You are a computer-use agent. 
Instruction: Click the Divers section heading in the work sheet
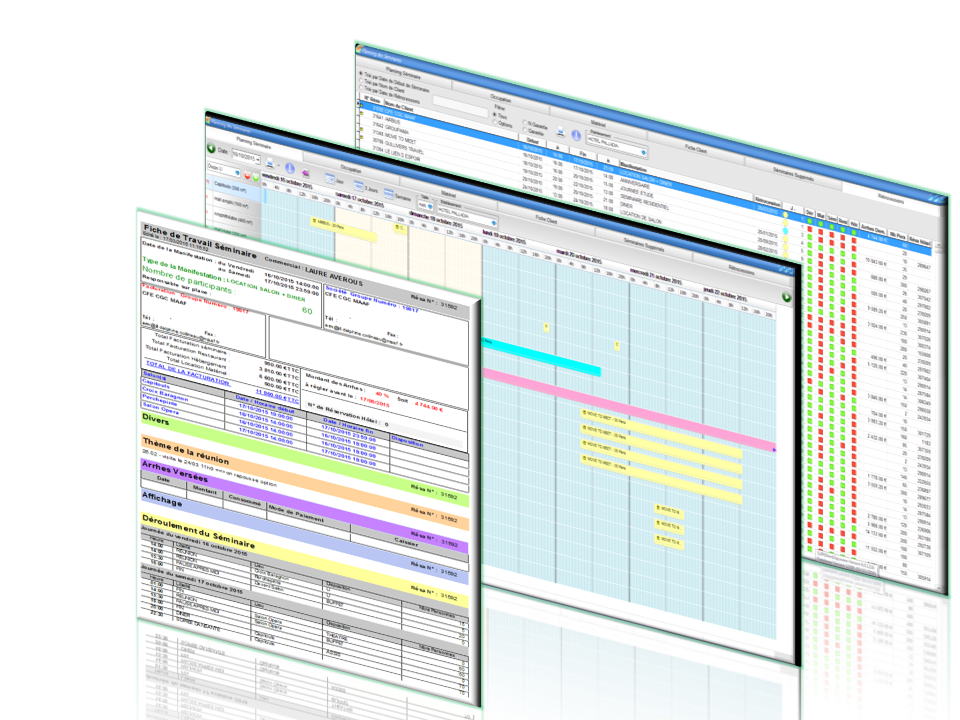156,420
